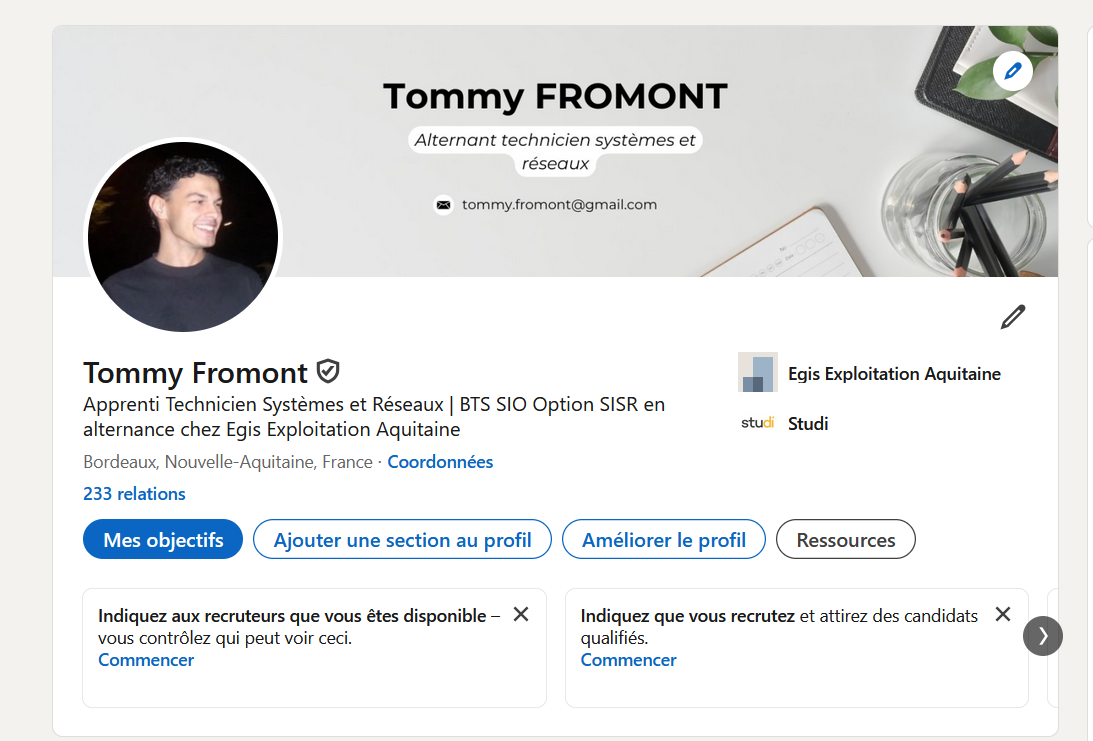Close the 'Indiquez que vous recrutez' card

pyautogui.click(x=1002, y=615)
